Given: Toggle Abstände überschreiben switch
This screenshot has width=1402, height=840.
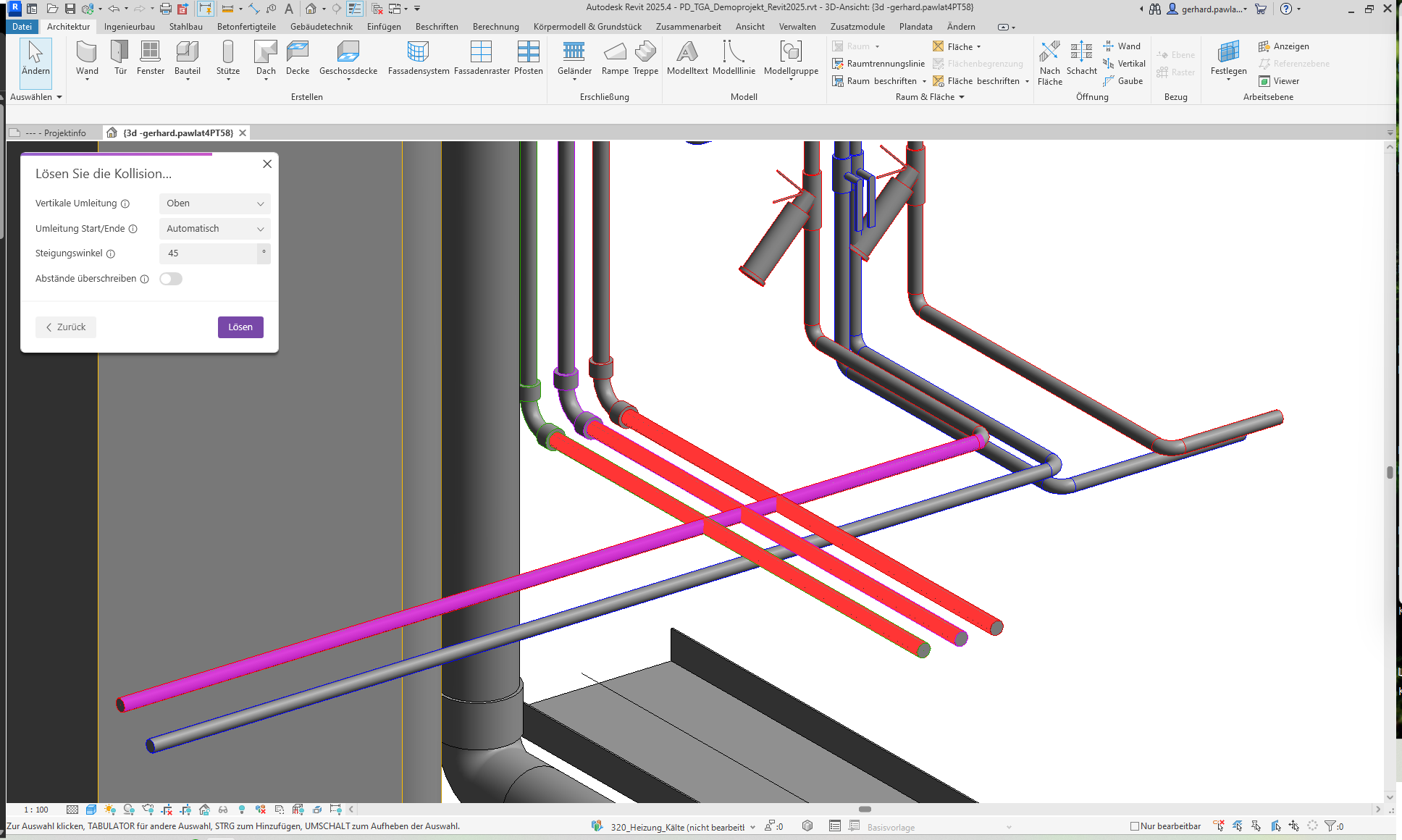Looking at the screenshot, I should [171, 279].
